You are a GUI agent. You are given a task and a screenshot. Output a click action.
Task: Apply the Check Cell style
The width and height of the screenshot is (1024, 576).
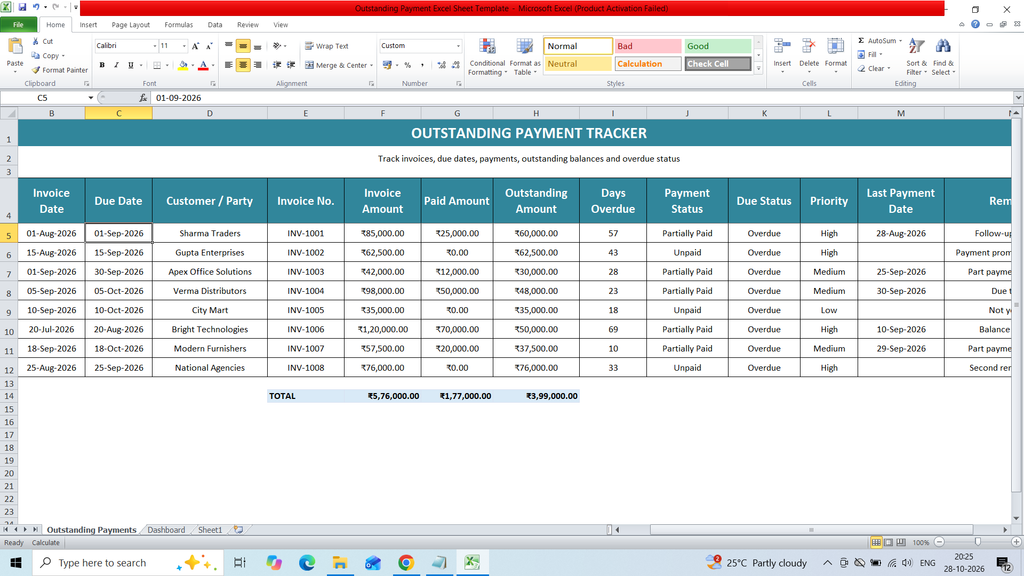(718, 64)
